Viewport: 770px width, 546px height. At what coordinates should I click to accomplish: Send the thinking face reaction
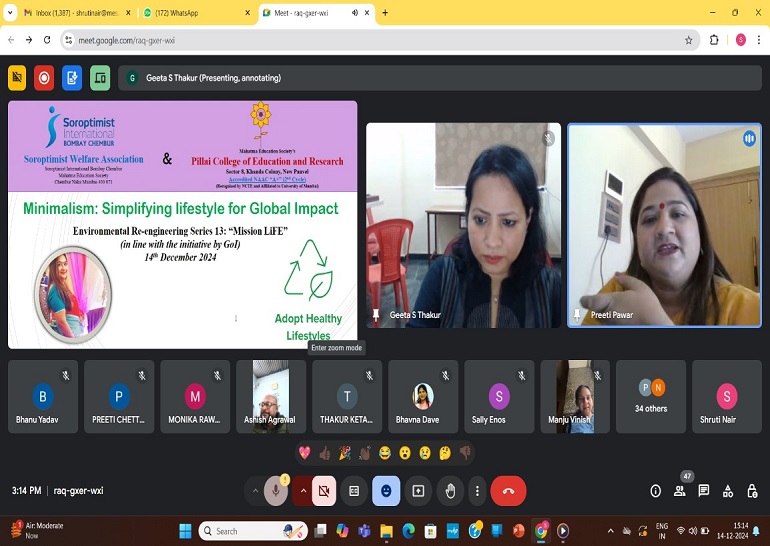click(x=445, y=453)
